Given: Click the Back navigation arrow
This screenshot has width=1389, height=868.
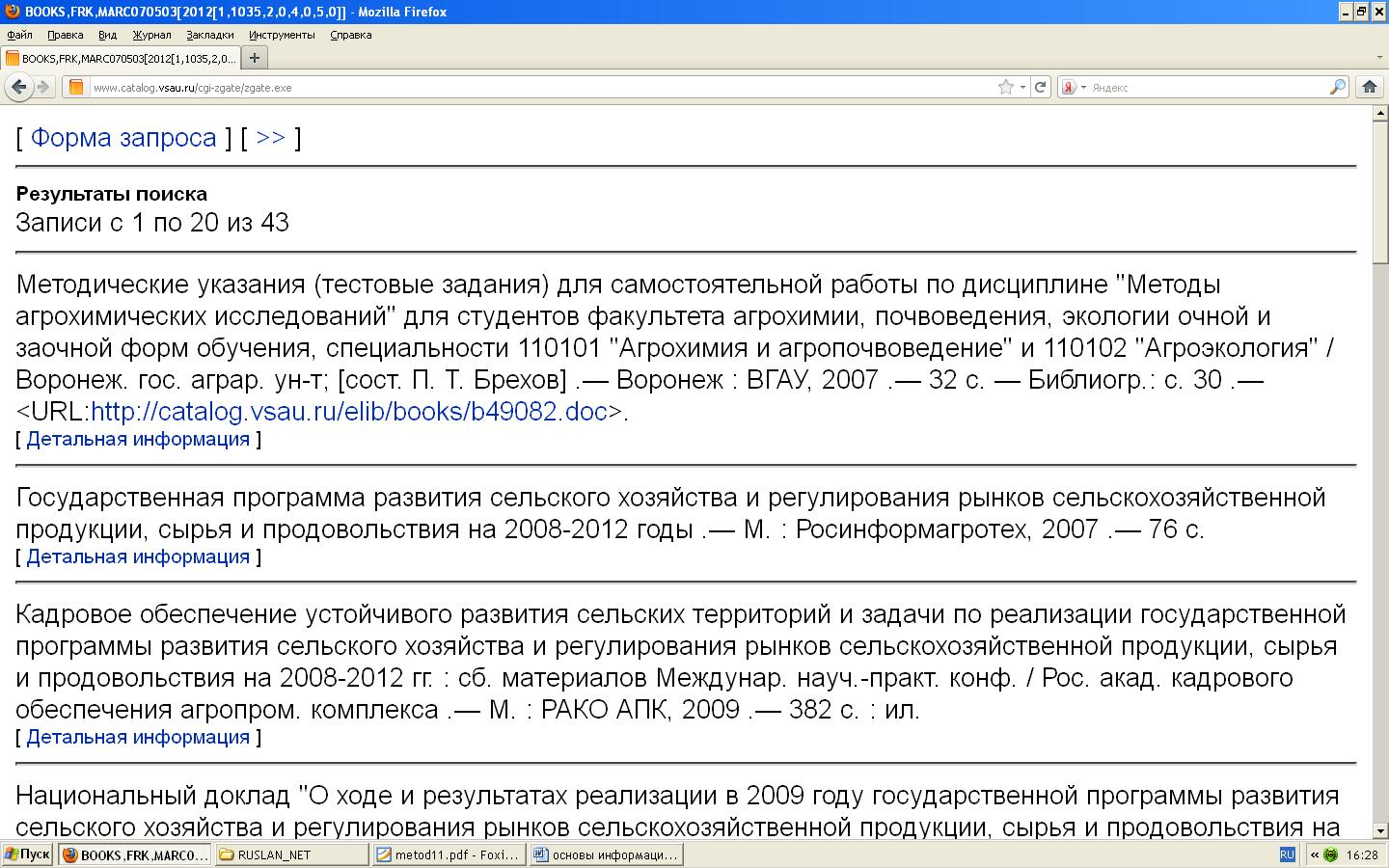Looking at the screenshot, I should (x=18, y=87).
